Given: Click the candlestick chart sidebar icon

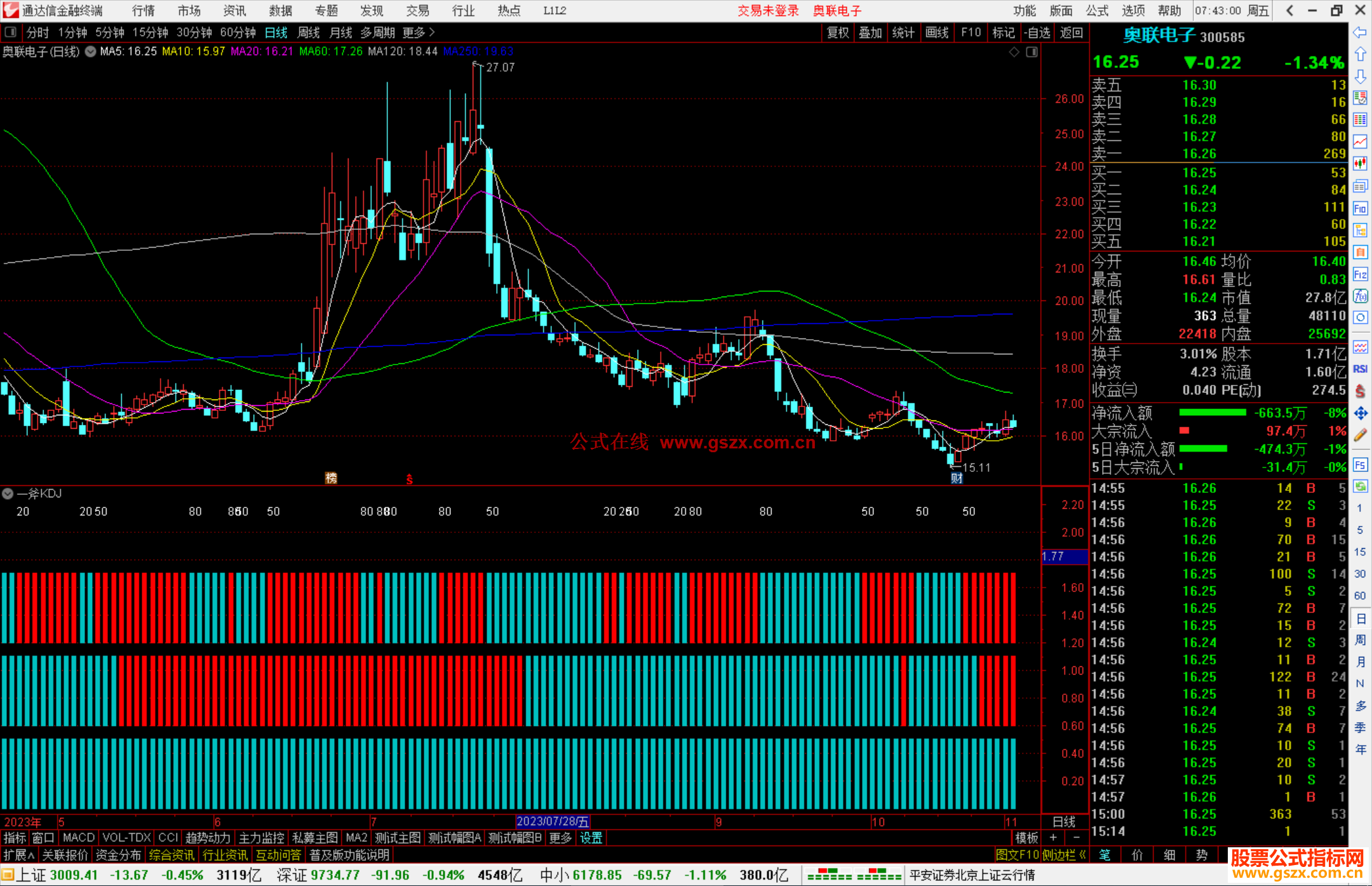Looking at the screenshot, I should (x=1360, y=164).
